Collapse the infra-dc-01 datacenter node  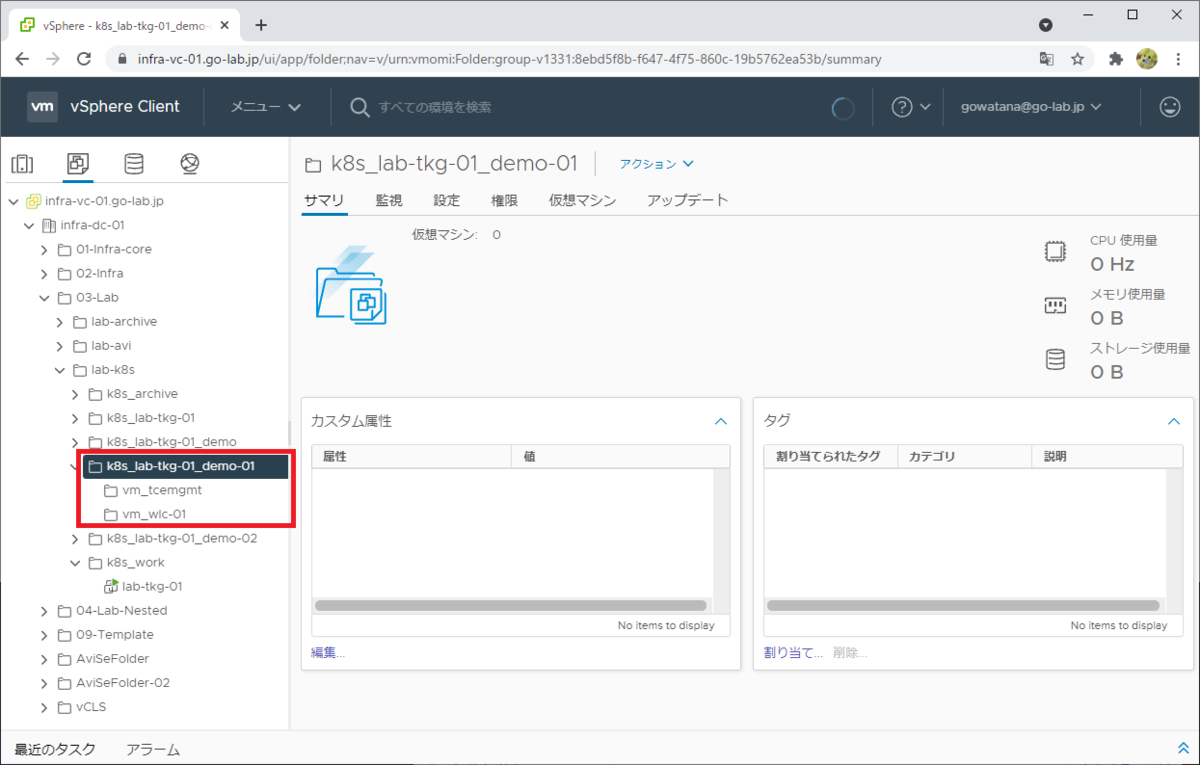coord(29,225)
